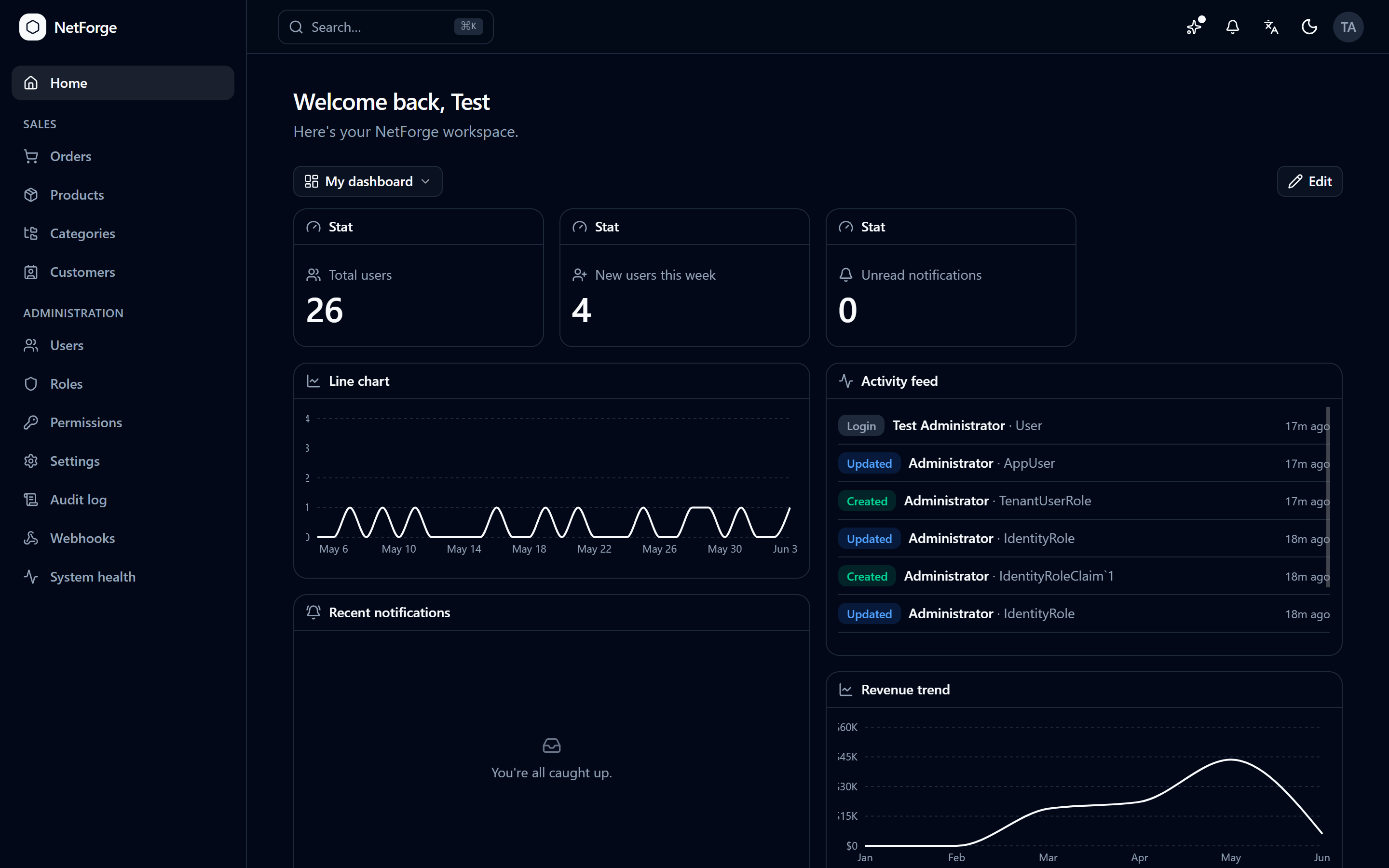The width and height of the screenshot is (1389, 868).
Task: Click the Activity feed scrollbar
Action: pos(1328,497)
